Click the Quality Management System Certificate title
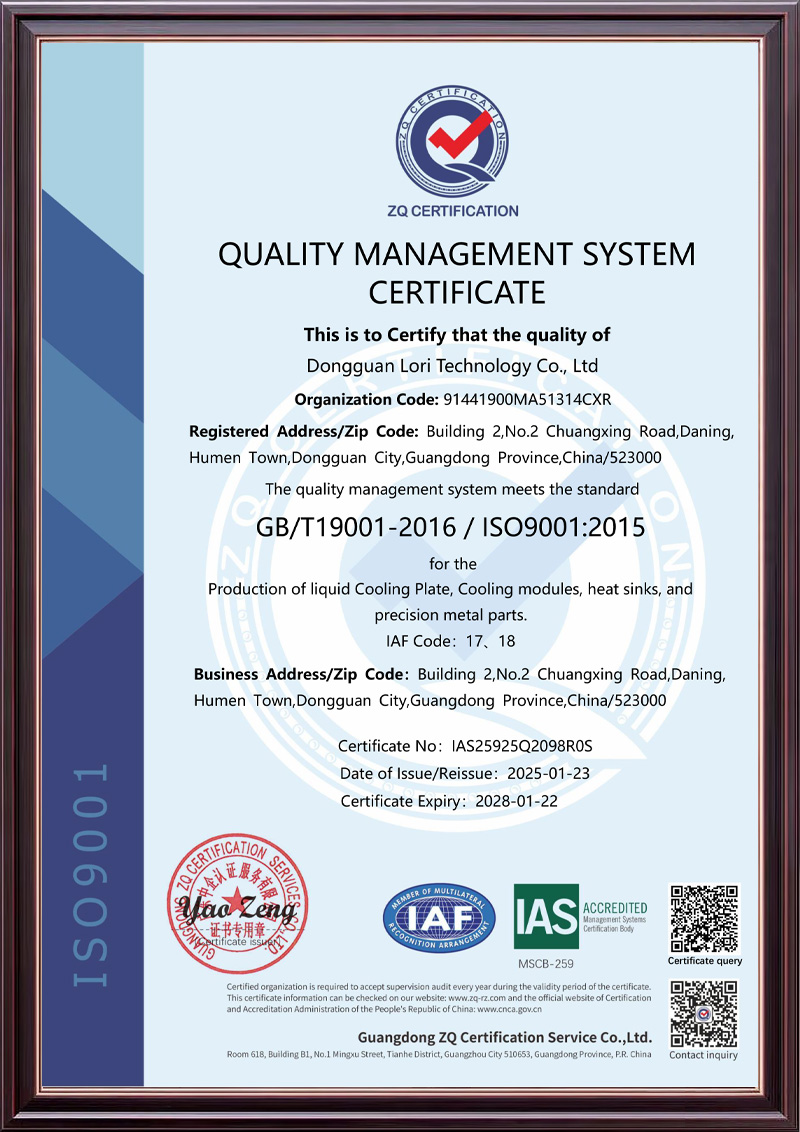Viewport: 800px width, 1132px height. click(x=457, y=273)
